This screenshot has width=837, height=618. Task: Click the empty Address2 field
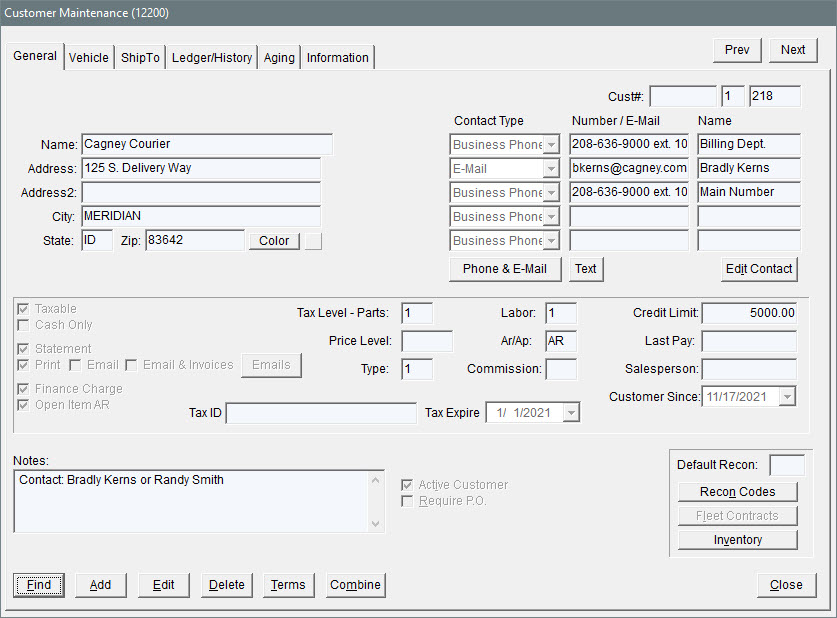(x=201, y=192)
